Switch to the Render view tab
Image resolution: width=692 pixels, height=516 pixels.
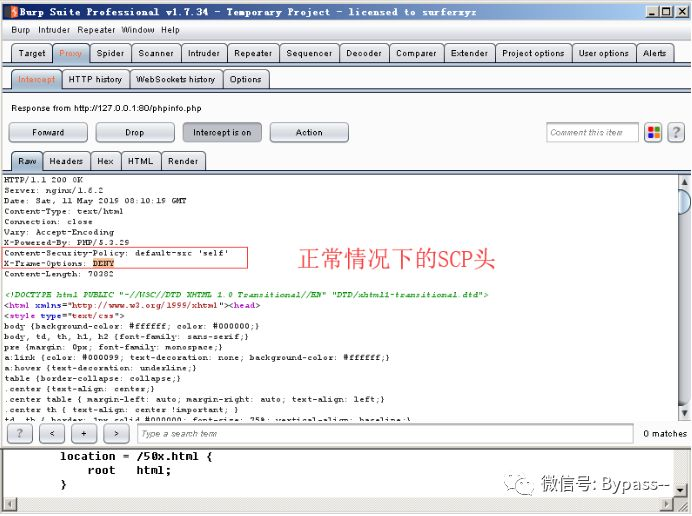click(x=183, y=161)
